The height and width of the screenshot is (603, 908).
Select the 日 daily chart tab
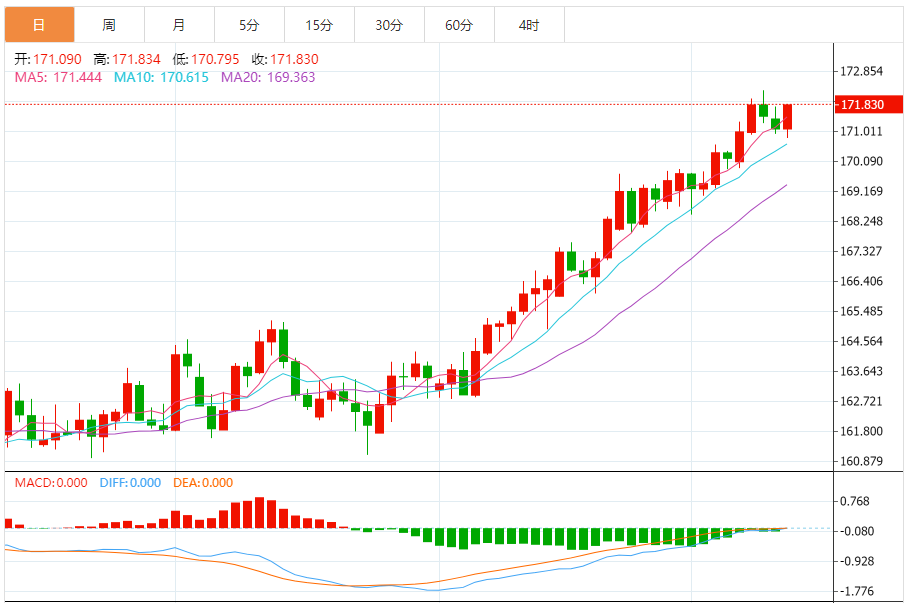tap(39, 25)
